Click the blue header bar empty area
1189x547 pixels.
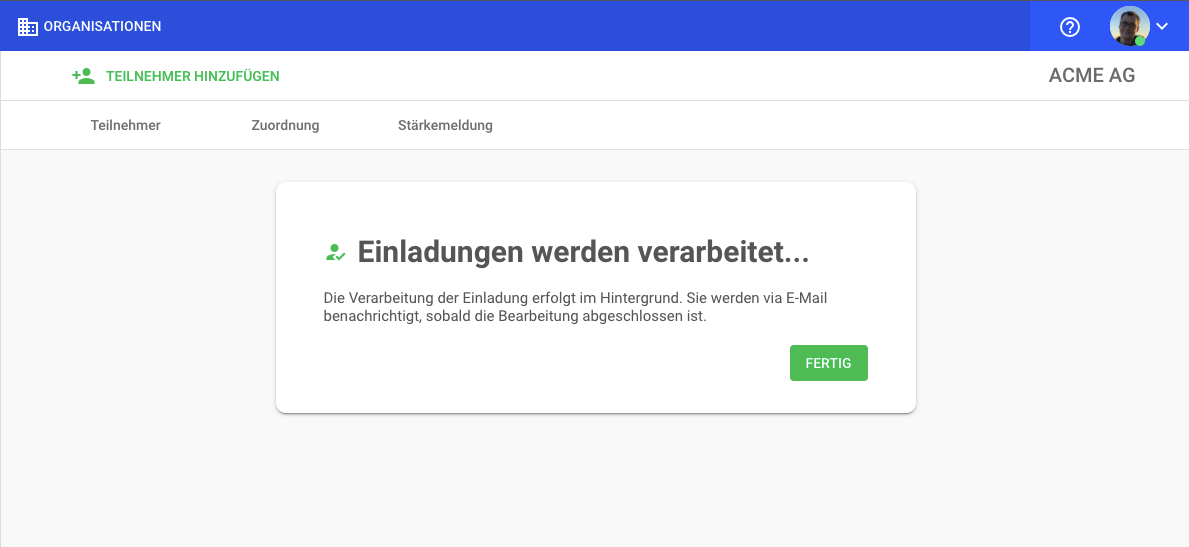point(600,27)
